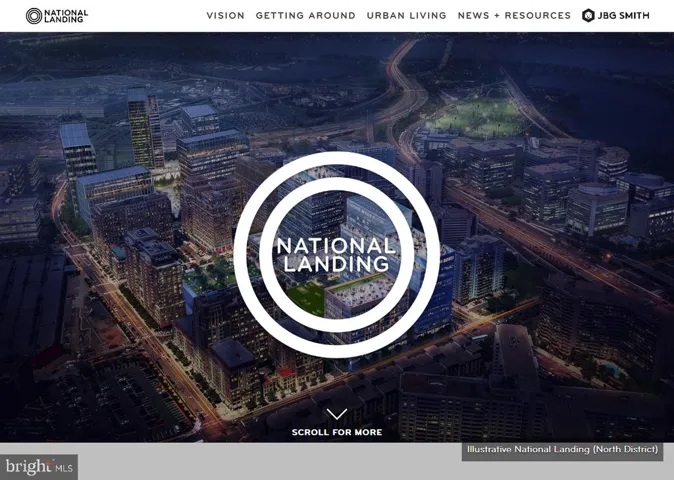Screen dimensions: 674x480
Task: Click the large National Landing circle emblem
Action: [337, 255]
